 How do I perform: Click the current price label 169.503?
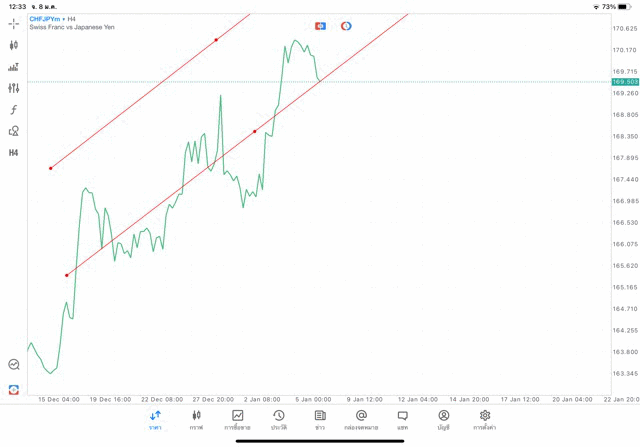[624, 82]
